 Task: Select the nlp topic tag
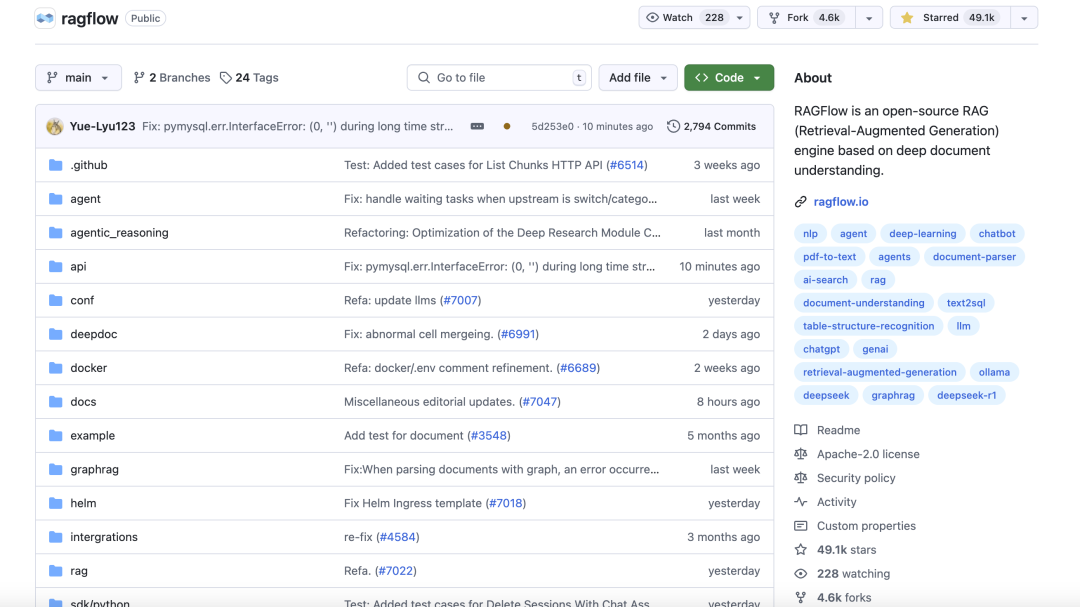(x=810, y=234)
